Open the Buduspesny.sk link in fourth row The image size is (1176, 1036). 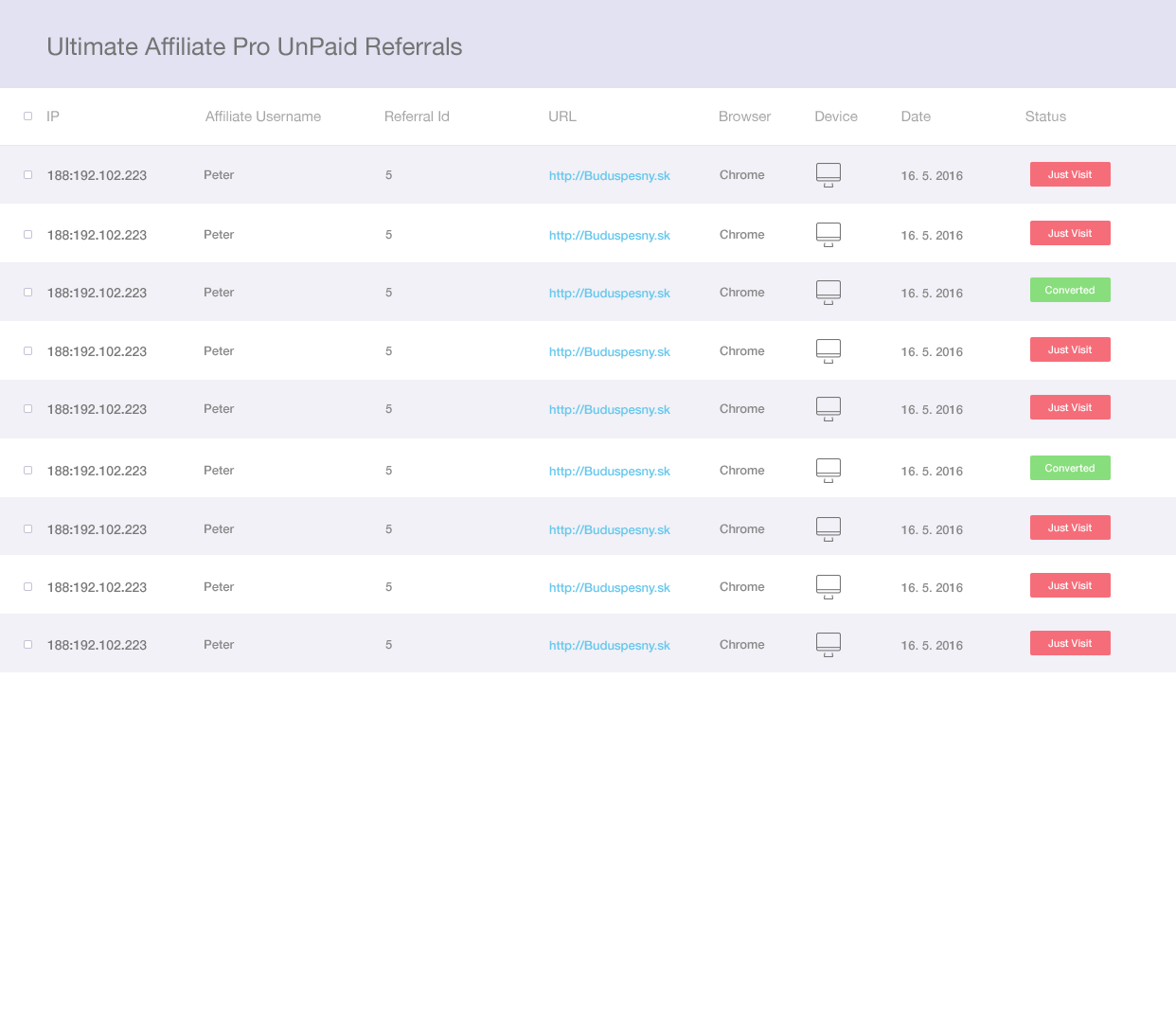click(x=610, y=351)
